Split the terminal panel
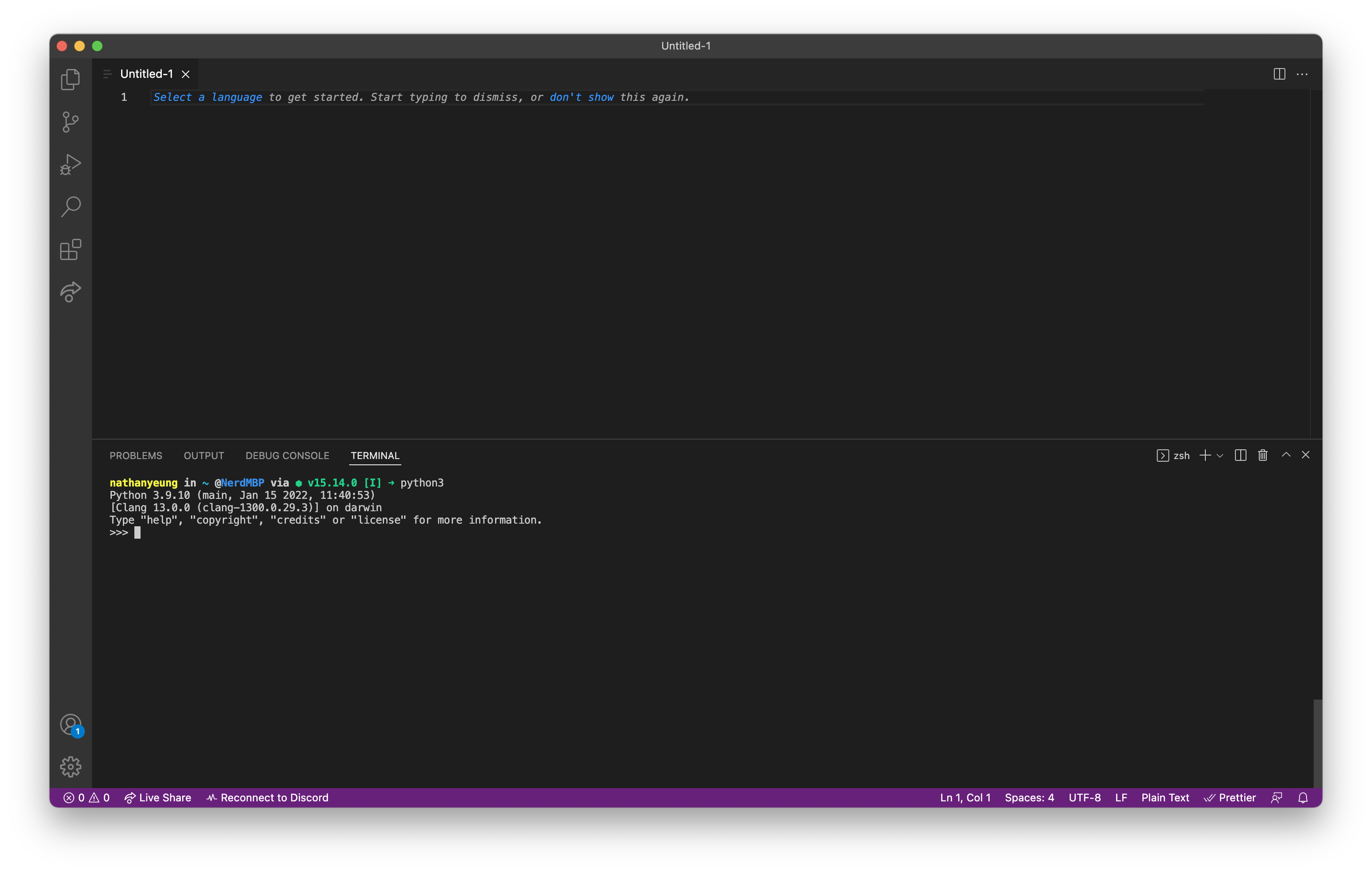Screen dimensions: 1372x873 [1240, 455]
